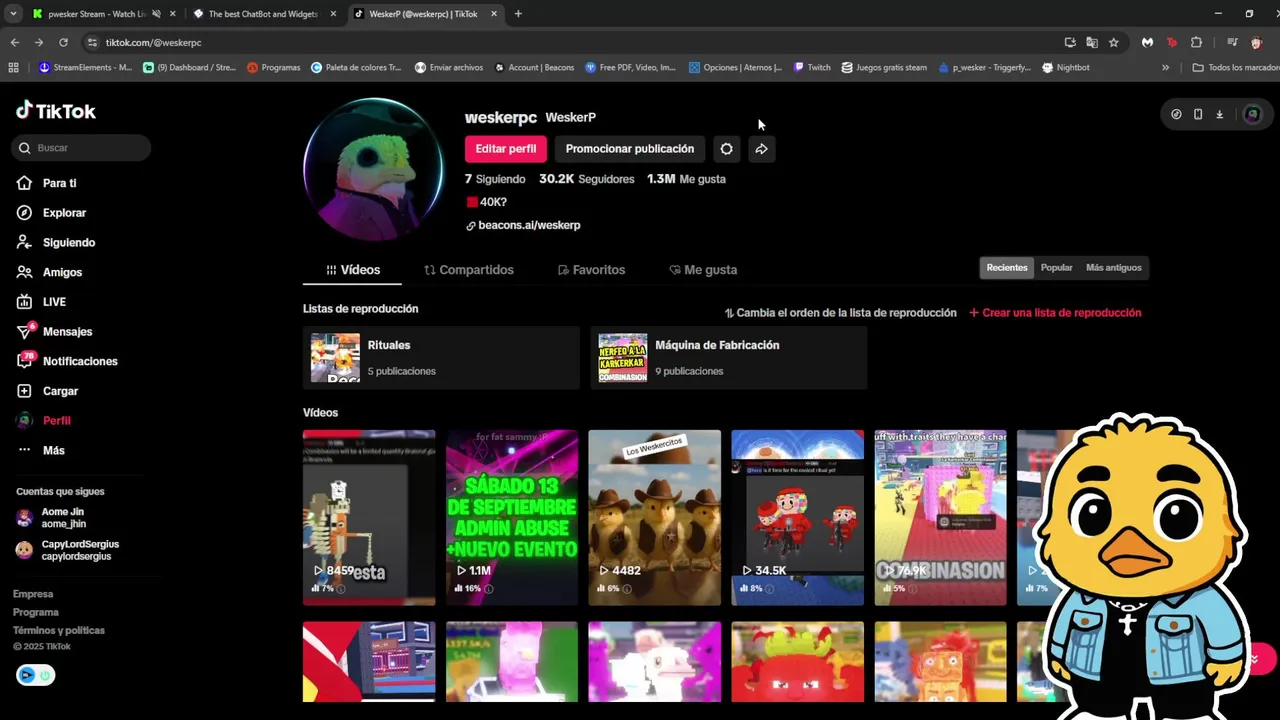
Task: Open the account avatar menu top right
Action: click(x=1252, y=114)
